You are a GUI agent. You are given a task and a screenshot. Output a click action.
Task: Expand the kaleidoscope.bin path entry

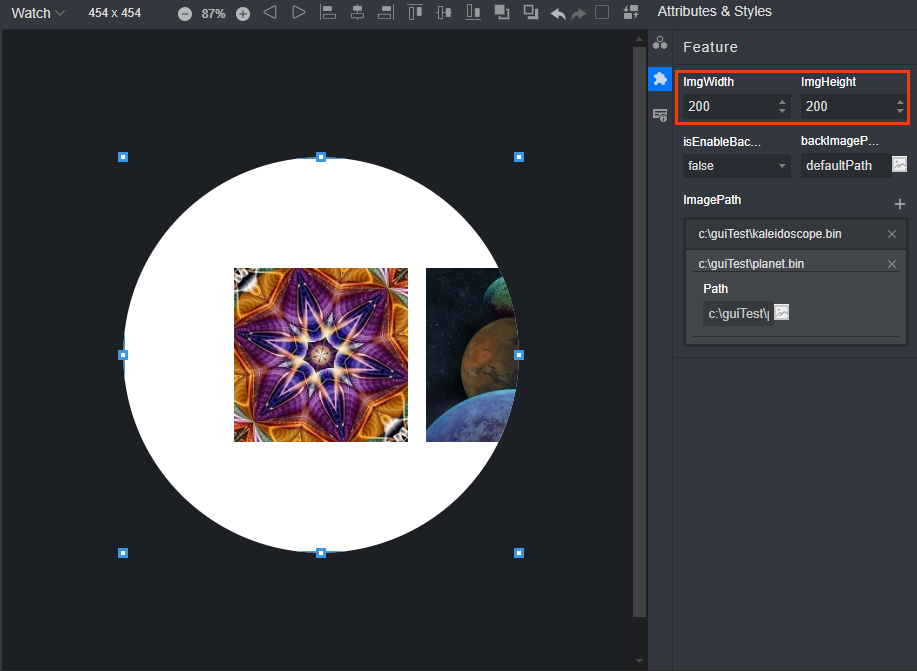[770, 234]
